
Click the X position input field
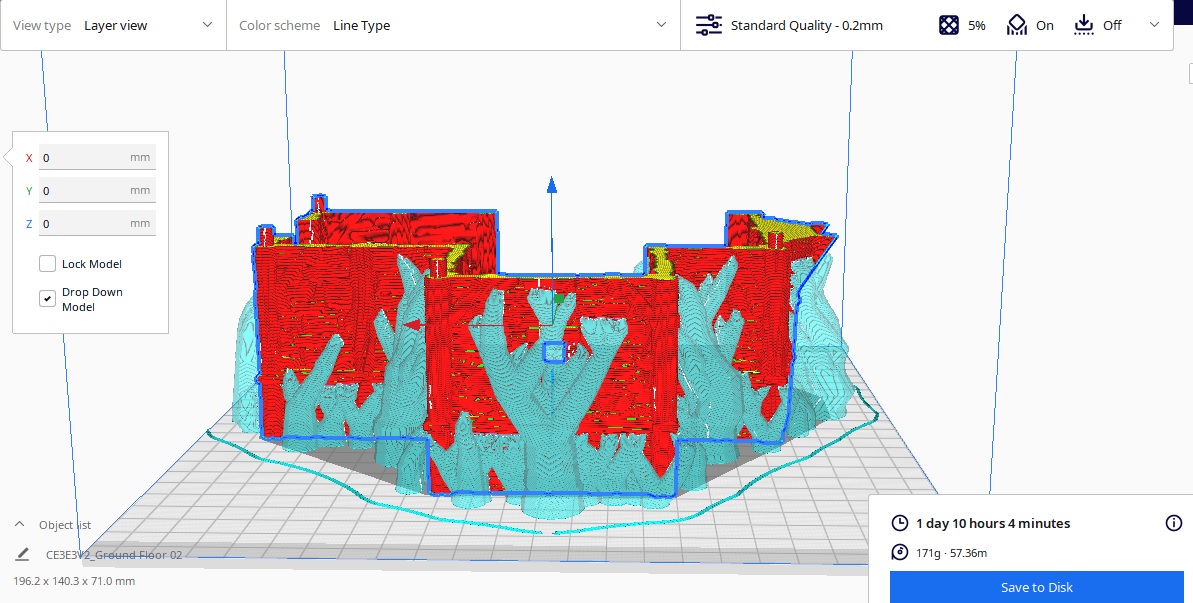click(x=97, y=157)
